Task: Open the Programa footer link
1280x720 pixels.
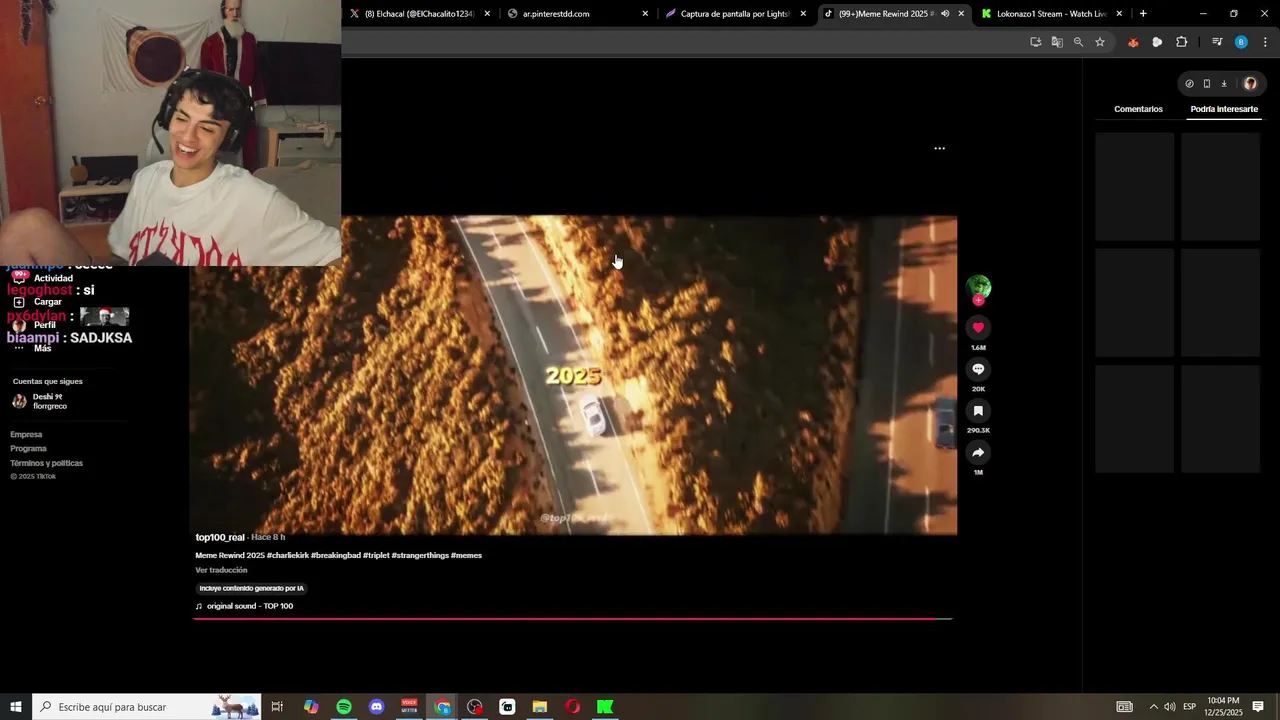Action: pos(28,448)
